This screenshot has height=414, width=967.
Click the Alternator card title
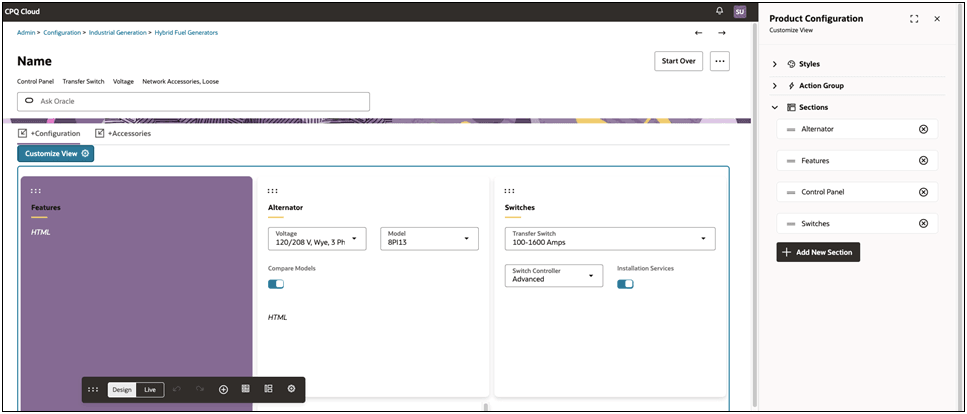286,208
